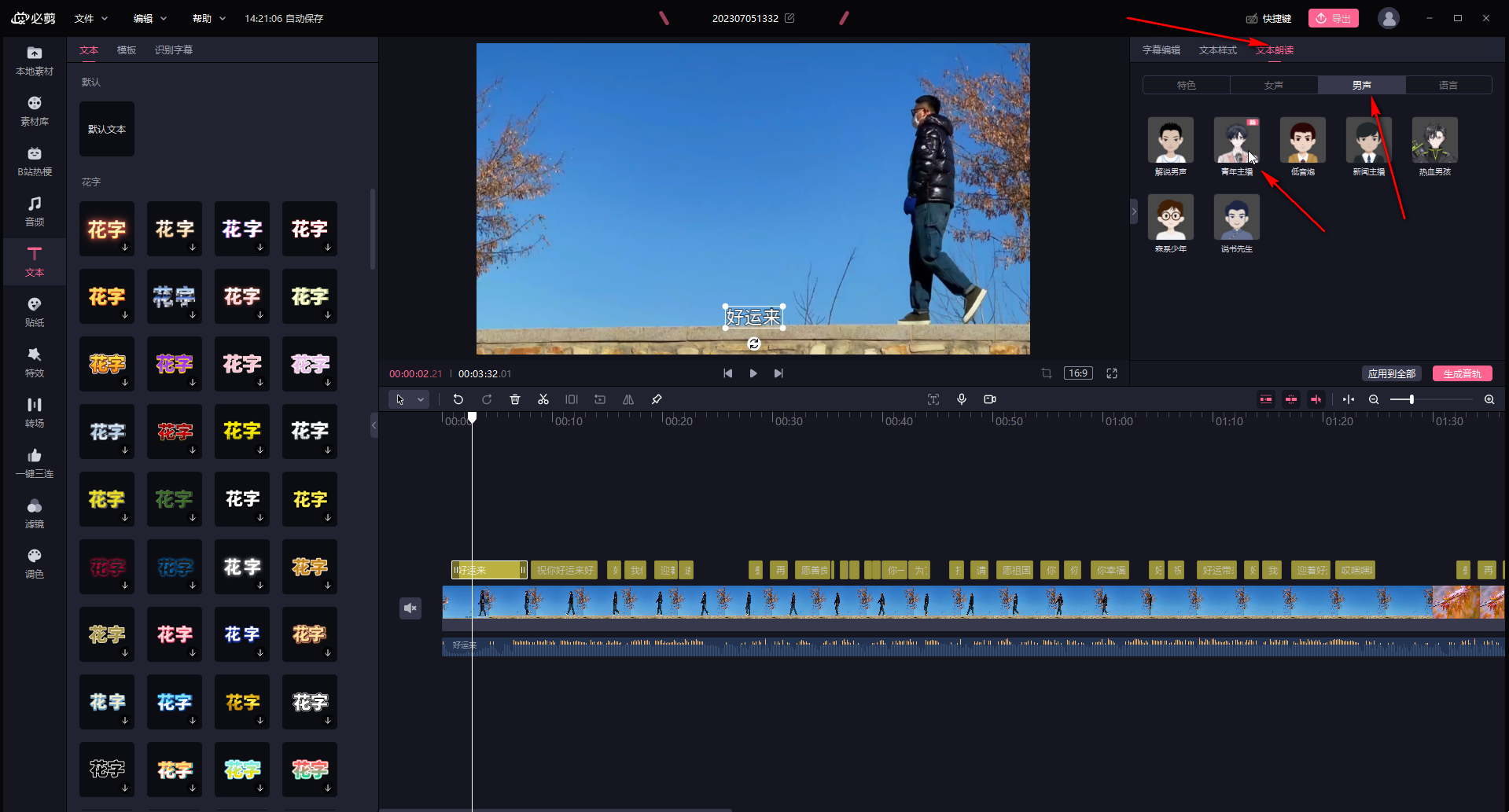The height and width of the screenshot is (812, 1509).
Task: Expand the selection tool dropdown arrow
Action: tap(421, 399)
